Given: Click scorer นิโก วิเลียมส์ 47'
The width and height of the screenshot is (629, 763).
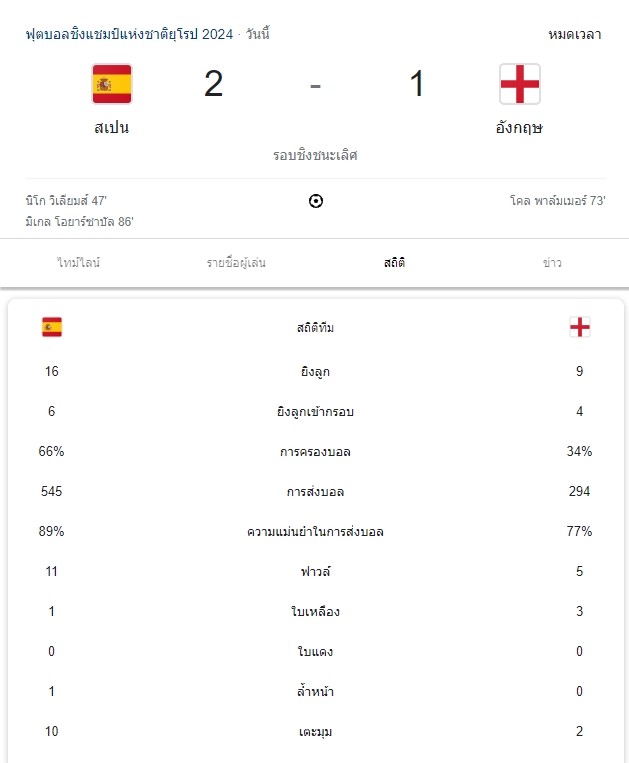Looking at the screenshot, I should point(66,201).
